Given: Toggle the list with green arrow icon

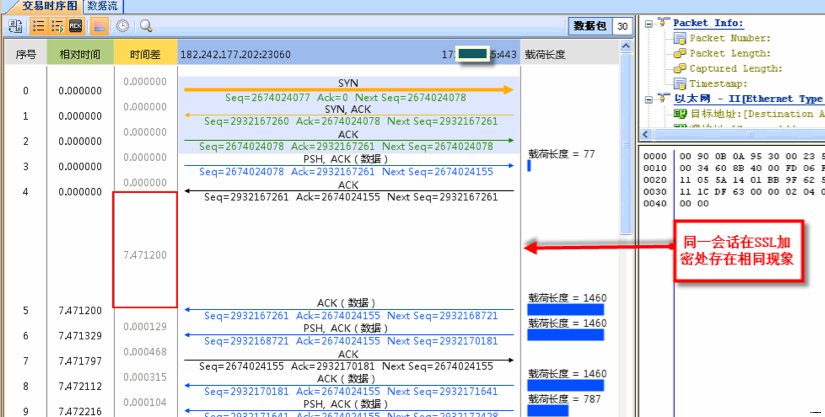Looking at the screenshot, I should coord(57,26).
